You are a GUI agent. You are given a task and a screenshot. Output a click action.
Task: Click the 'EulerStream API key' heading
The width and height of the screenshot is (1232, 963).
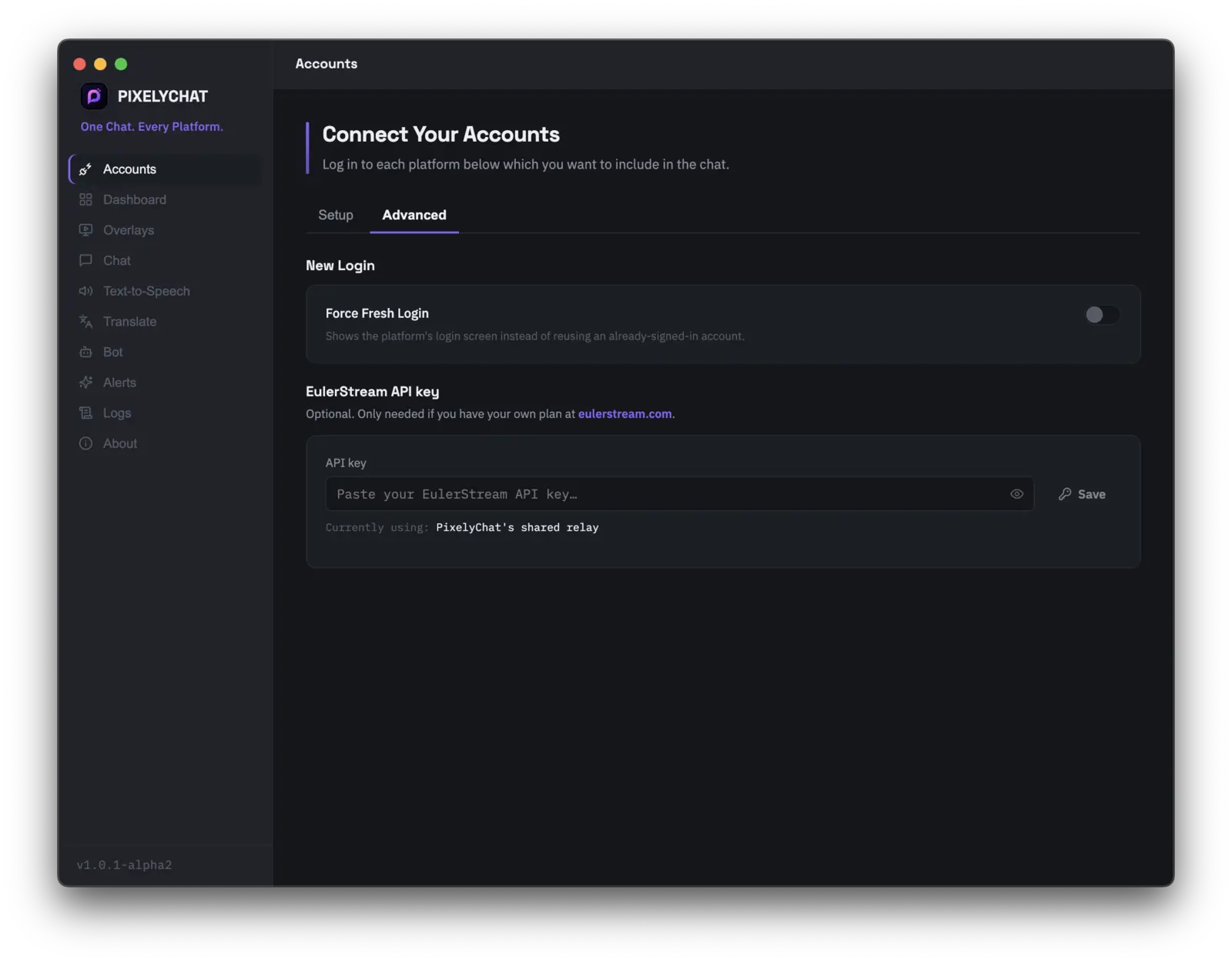point(372,392)
